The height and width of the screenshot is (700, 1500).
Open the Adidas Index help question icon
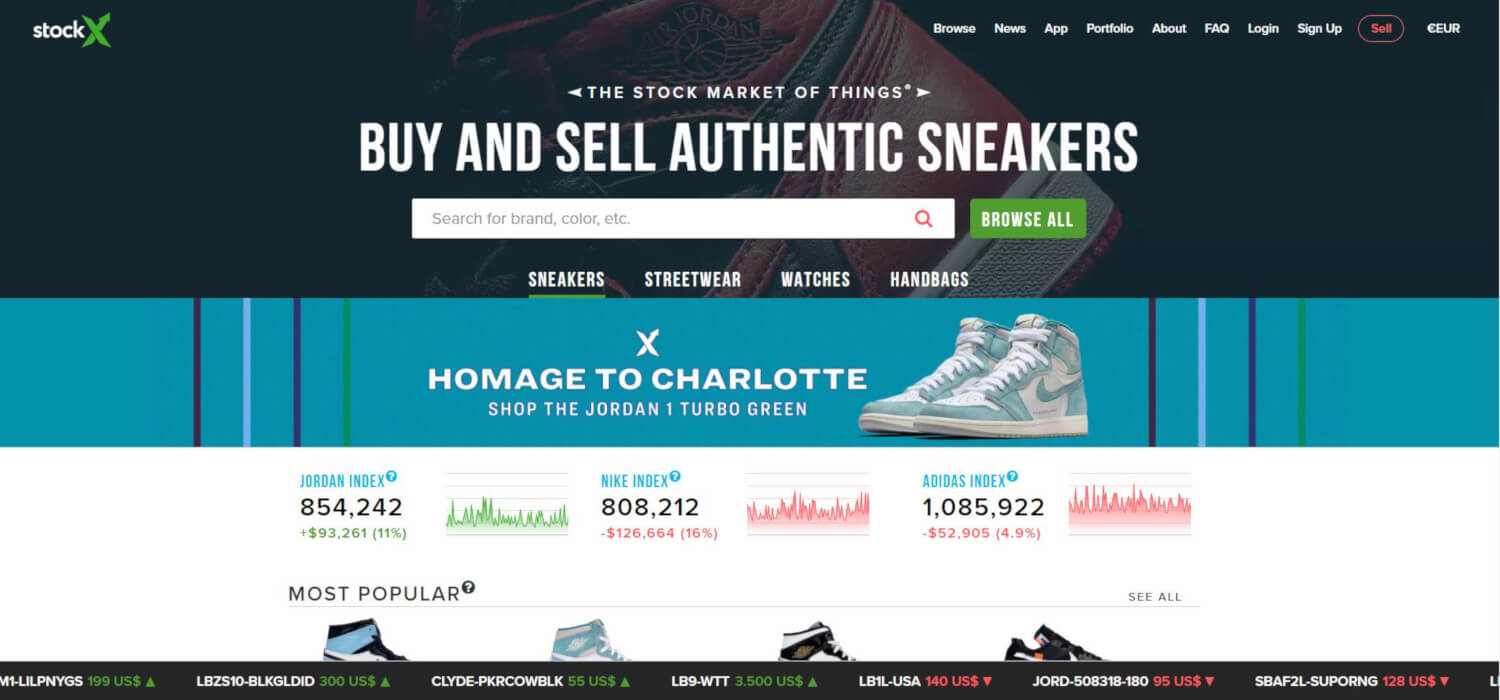pyautogui.click(x=1012, y=477)
